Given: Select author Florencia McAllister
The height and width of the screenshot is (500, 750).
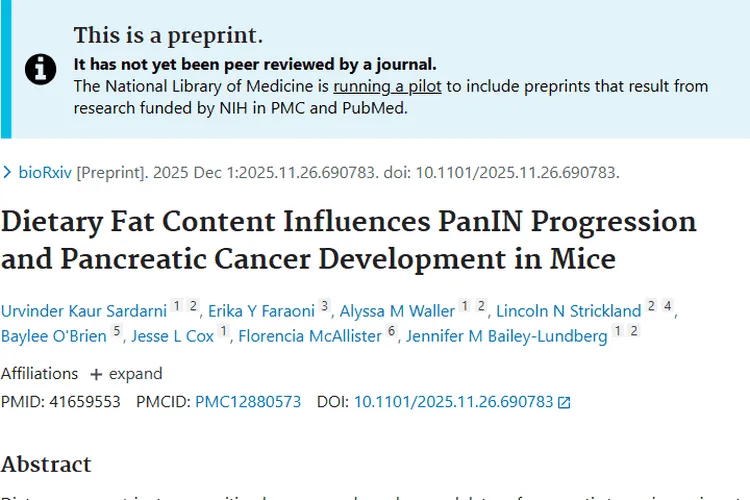Looking at the screenshot, I should (x=309, y=336).
